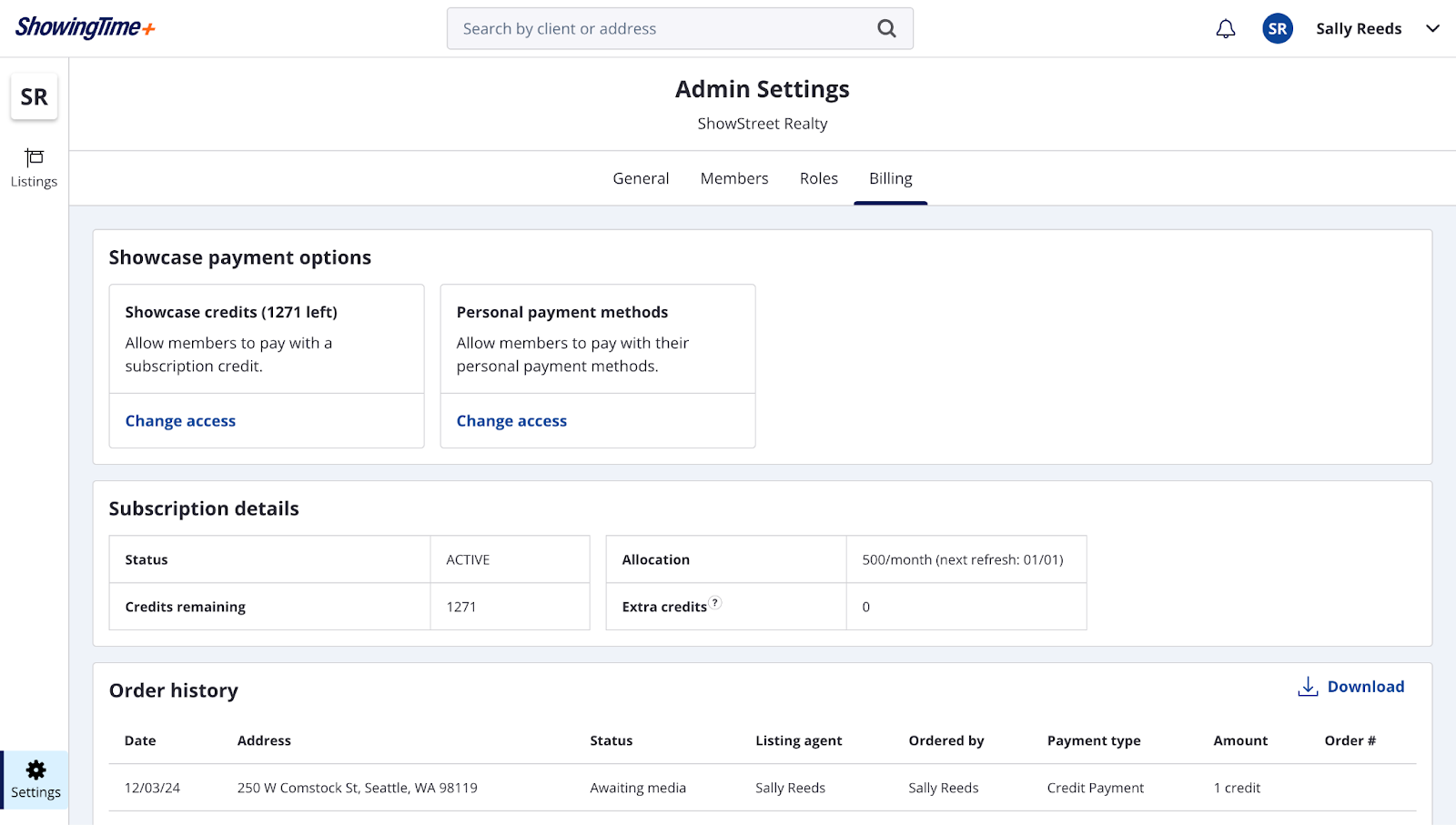Open Listings in the sidebar
1456x825 pixels.
34,168
